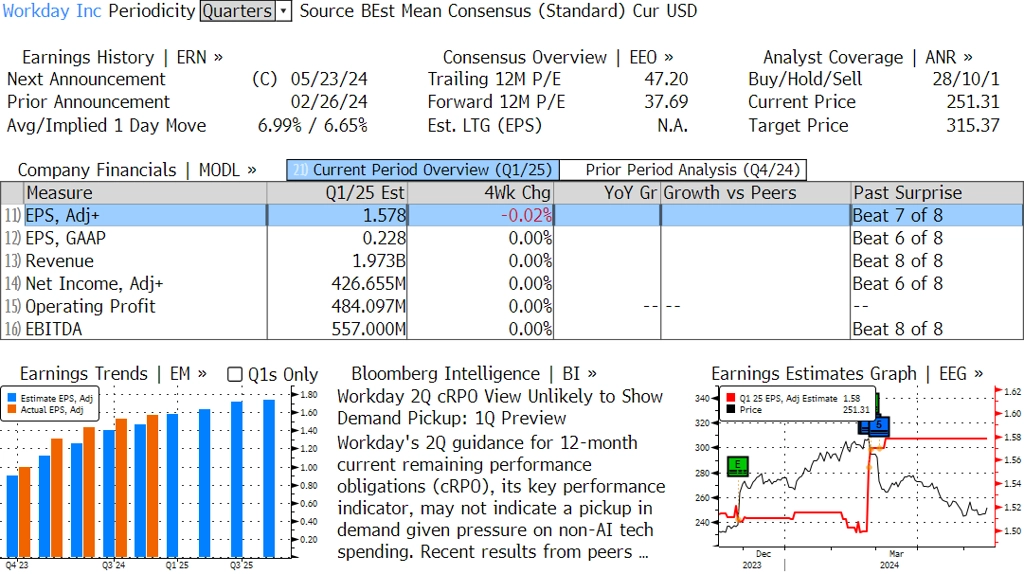Click the Quarters periodicity field
The height and width of the screenshot is (574, 1024).
click(238, 11)
